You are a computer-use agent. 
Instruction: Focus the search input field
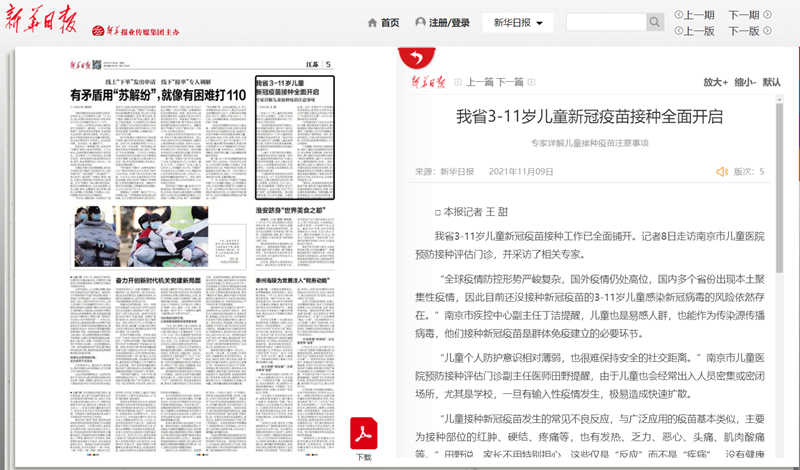click(606, 22)
